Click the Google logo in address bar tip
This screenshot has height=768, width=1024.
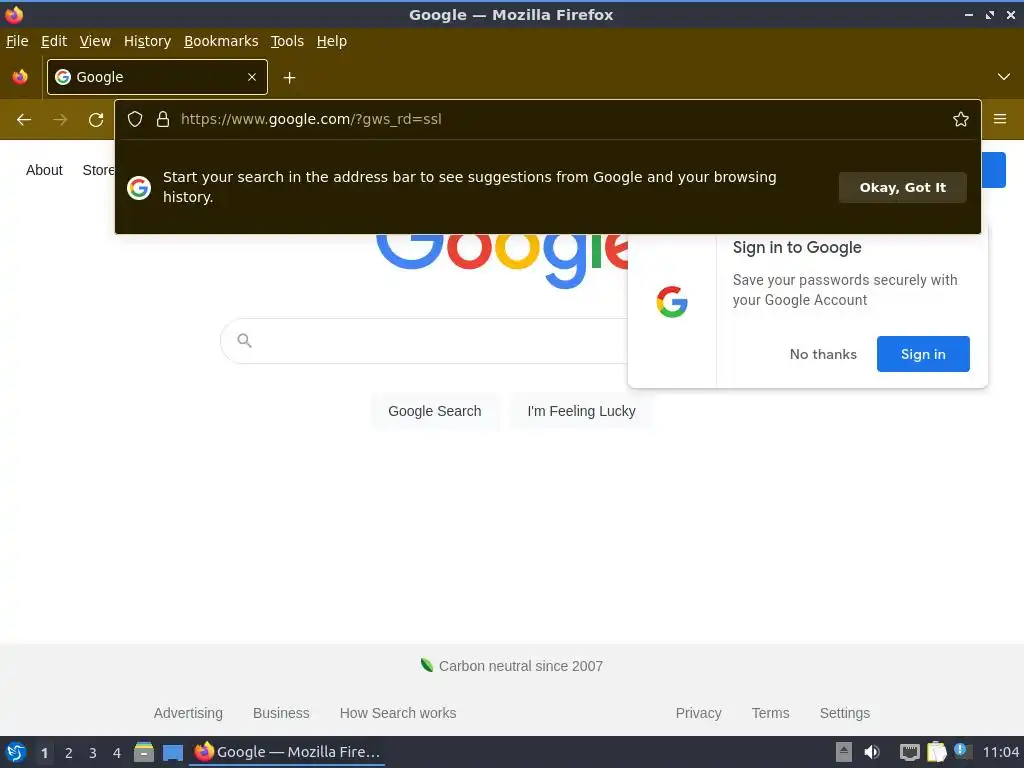coord(138,187)
